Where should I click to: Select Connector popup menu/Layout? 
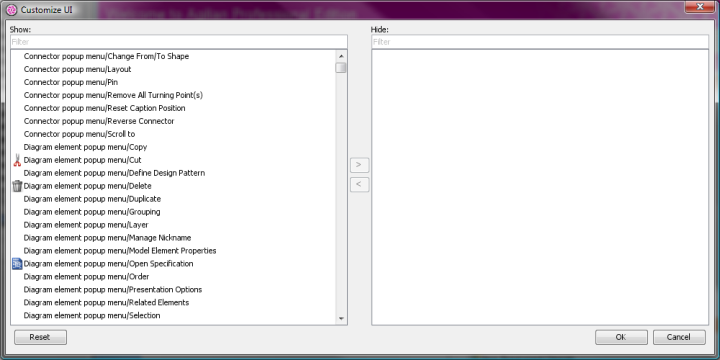click(77, 69)
